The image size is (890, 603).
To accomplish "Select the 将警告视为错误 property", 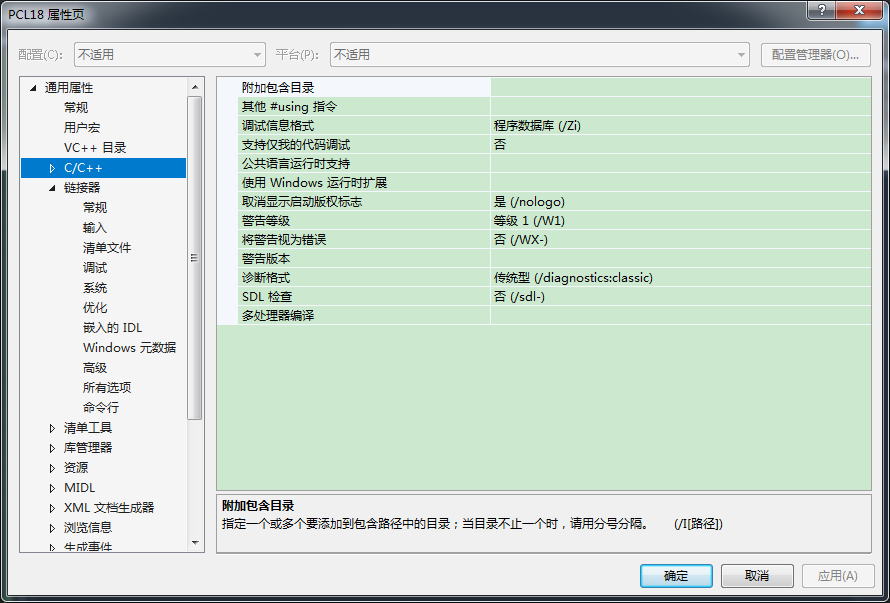I will click(364, 240).
